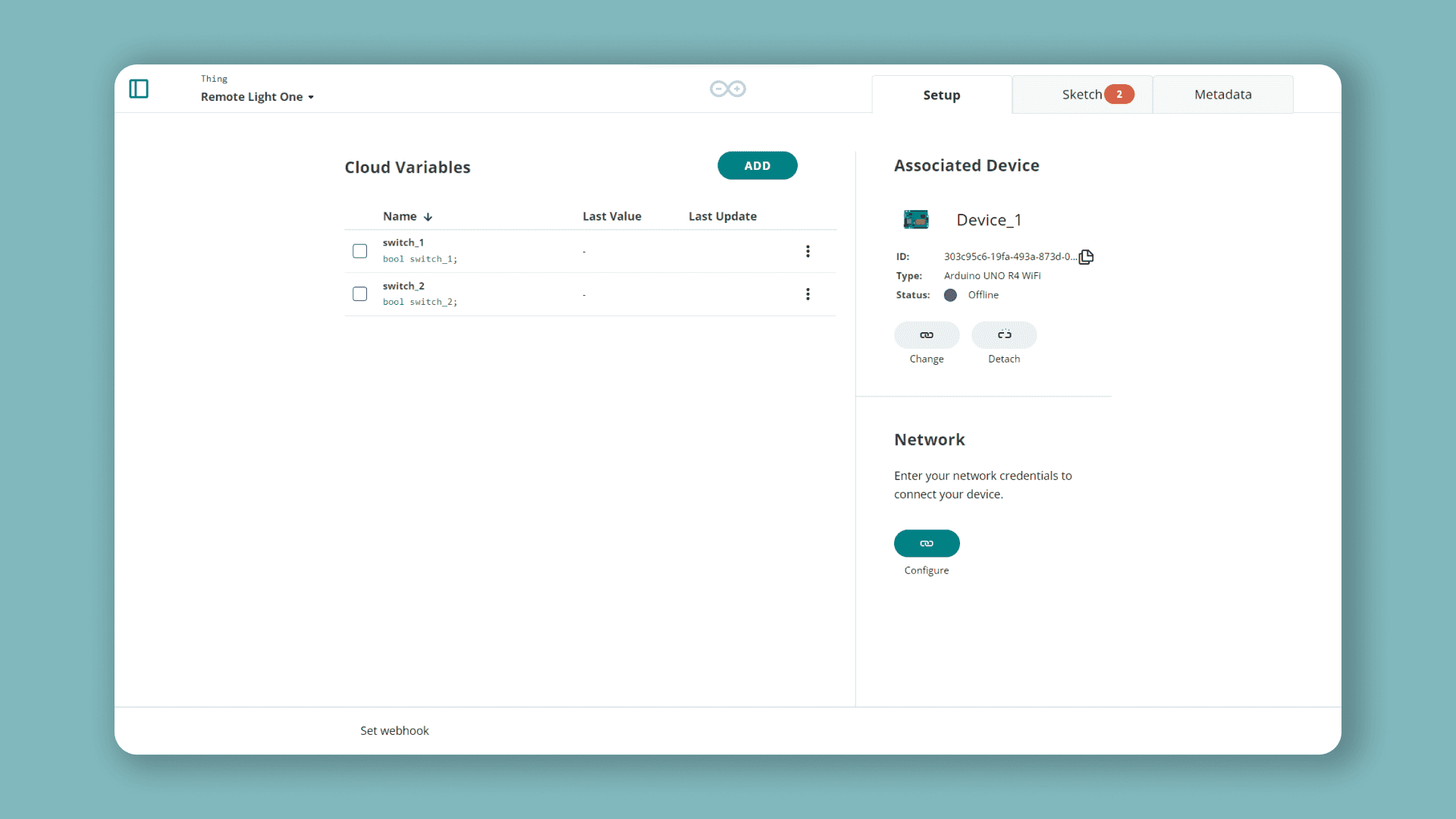Open the switch_2 three-dot options menu
This screenshot has width=1456, height=819.
(808, 294)
